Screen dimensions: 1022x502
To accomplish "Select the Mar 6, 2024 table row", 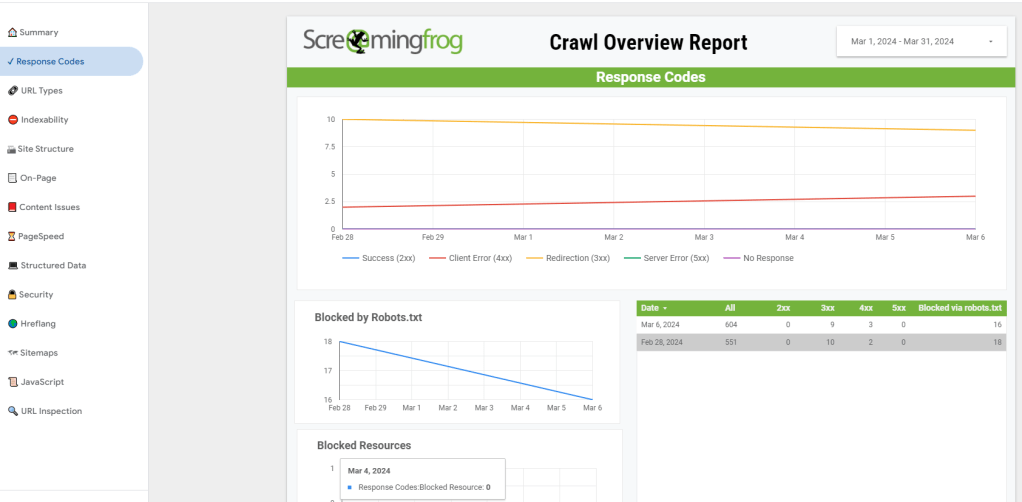I will click(820, 325).
